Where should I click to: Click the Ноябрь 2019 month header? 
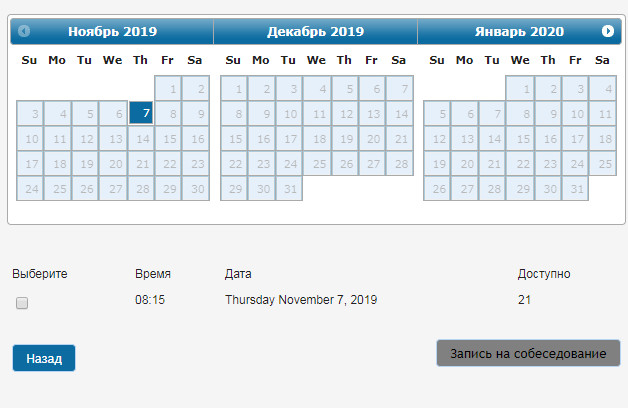coord(112,31)
